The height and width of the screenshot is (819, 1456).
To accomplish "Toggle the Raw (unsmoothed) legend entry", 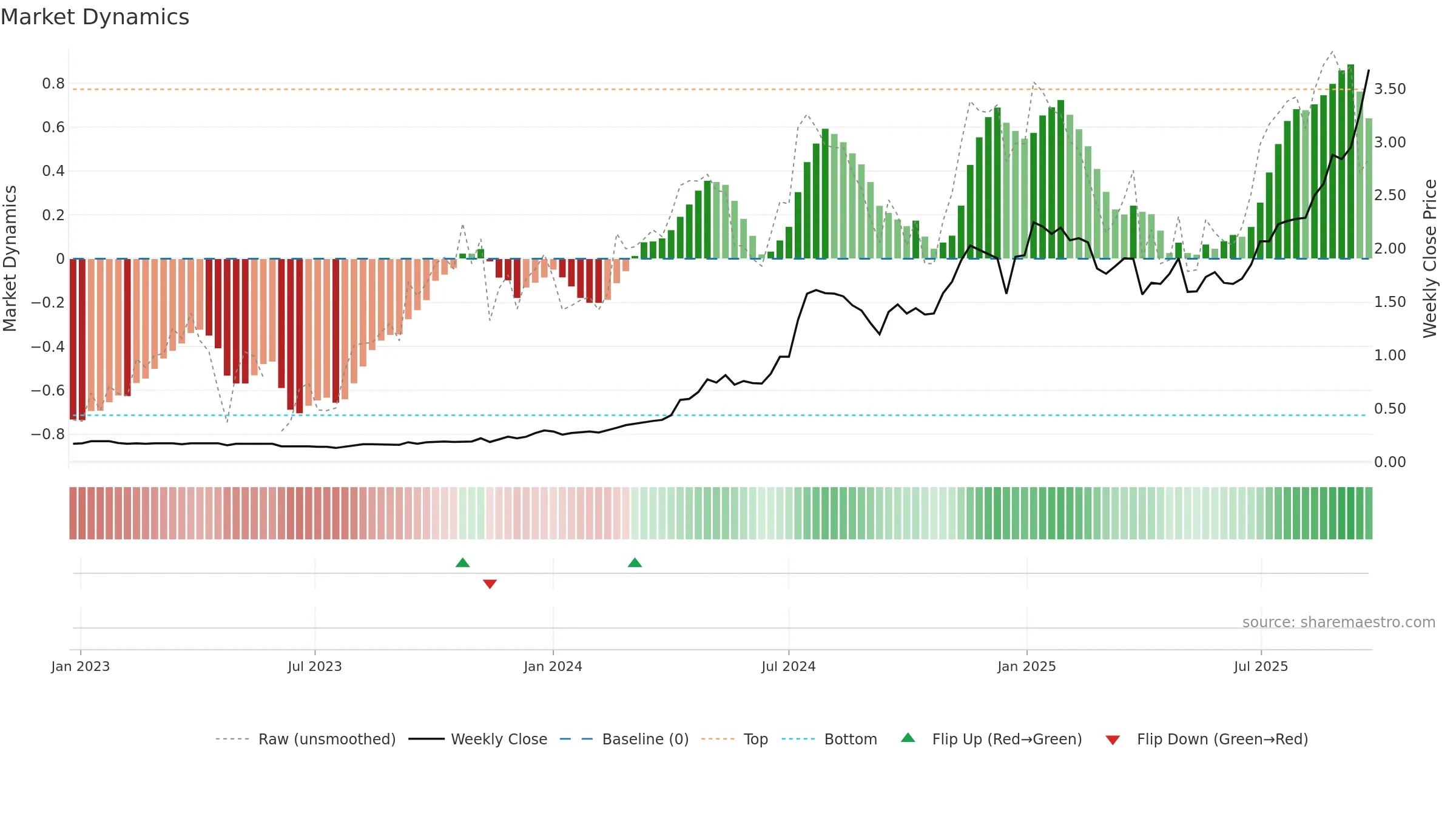I will 306,739.
